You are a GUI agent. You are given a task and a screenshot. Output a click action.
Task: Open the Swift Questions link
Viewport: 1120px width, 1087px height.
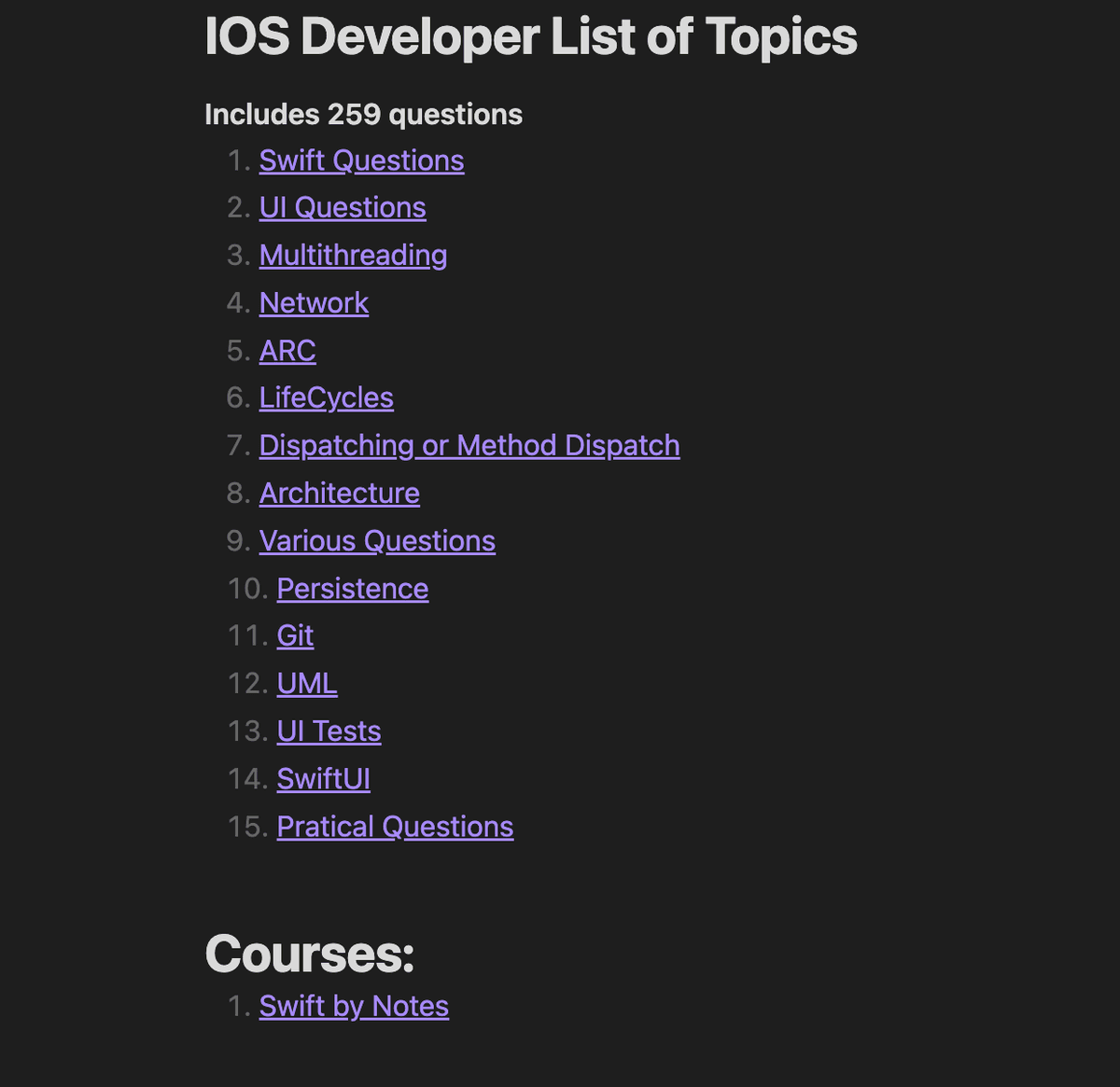[x=361, y=160]
